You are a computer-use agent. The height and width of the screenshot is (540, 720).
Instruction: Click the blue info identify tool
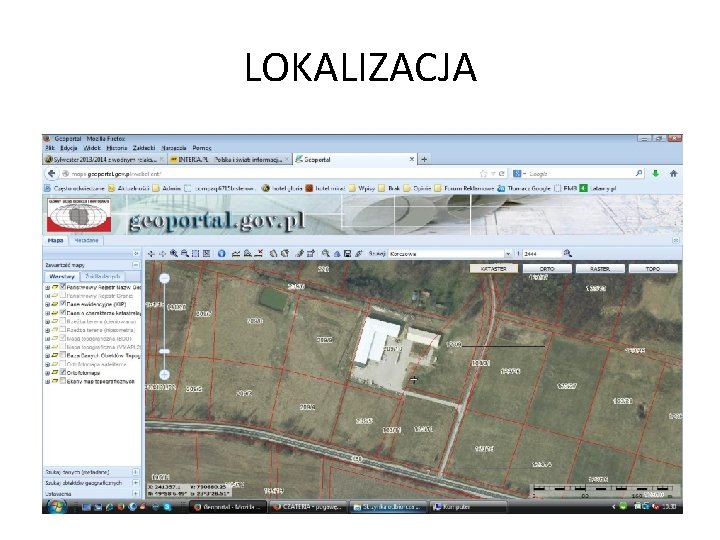click(222, 253)
